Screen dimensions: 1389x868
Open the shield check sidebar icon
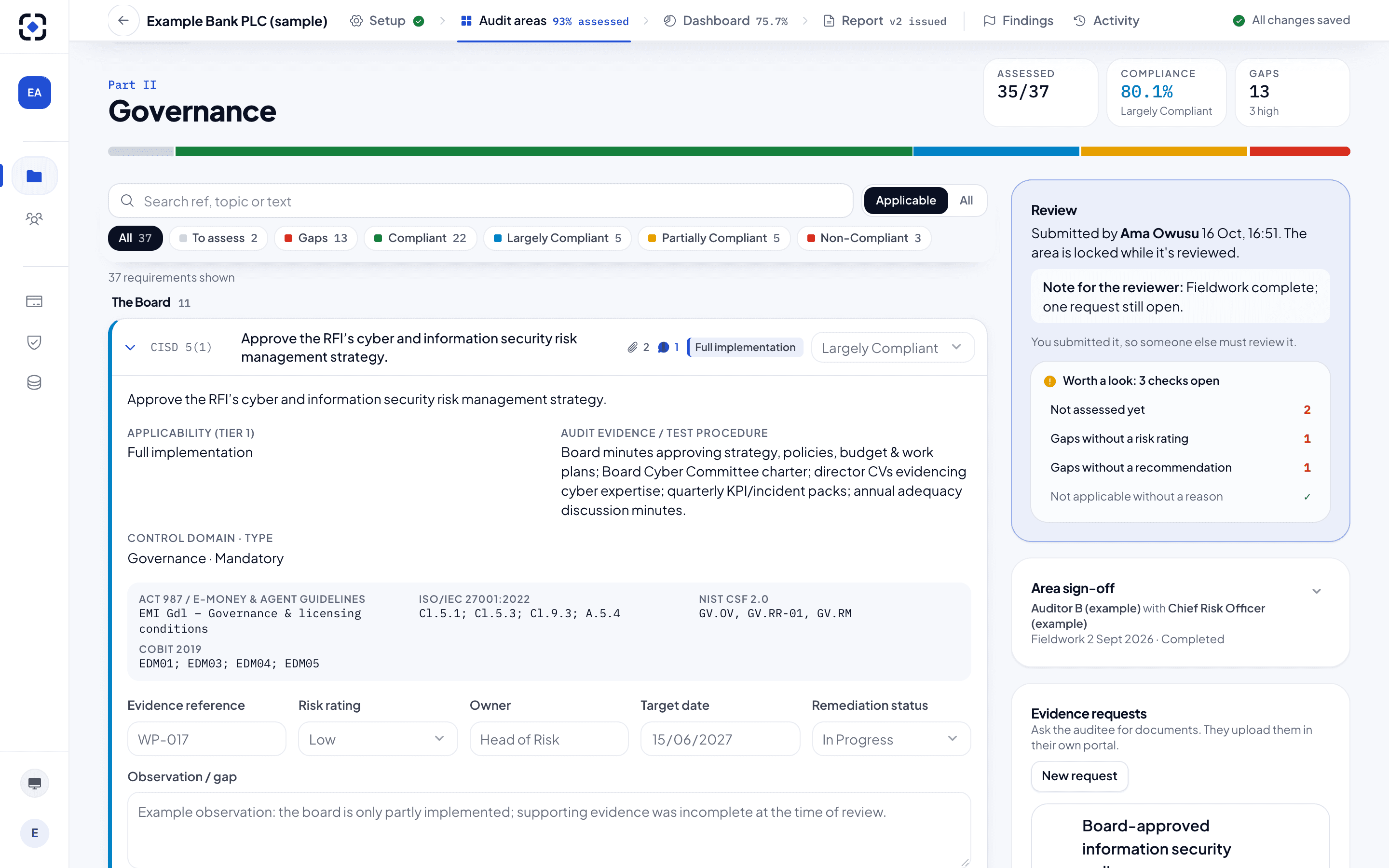[x=34, y=342]
